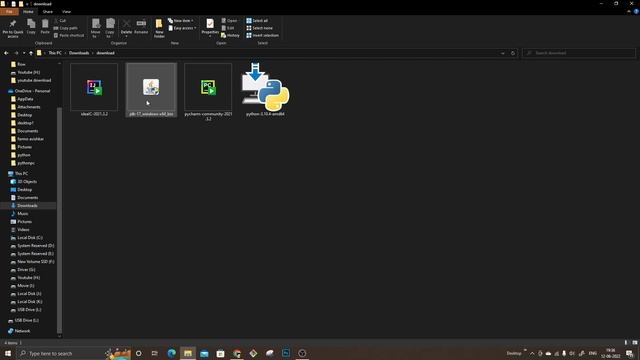Click Invert selection in ribbon
Image resolution: width=640 pixels, height=360 pixels.
(262, 36)
